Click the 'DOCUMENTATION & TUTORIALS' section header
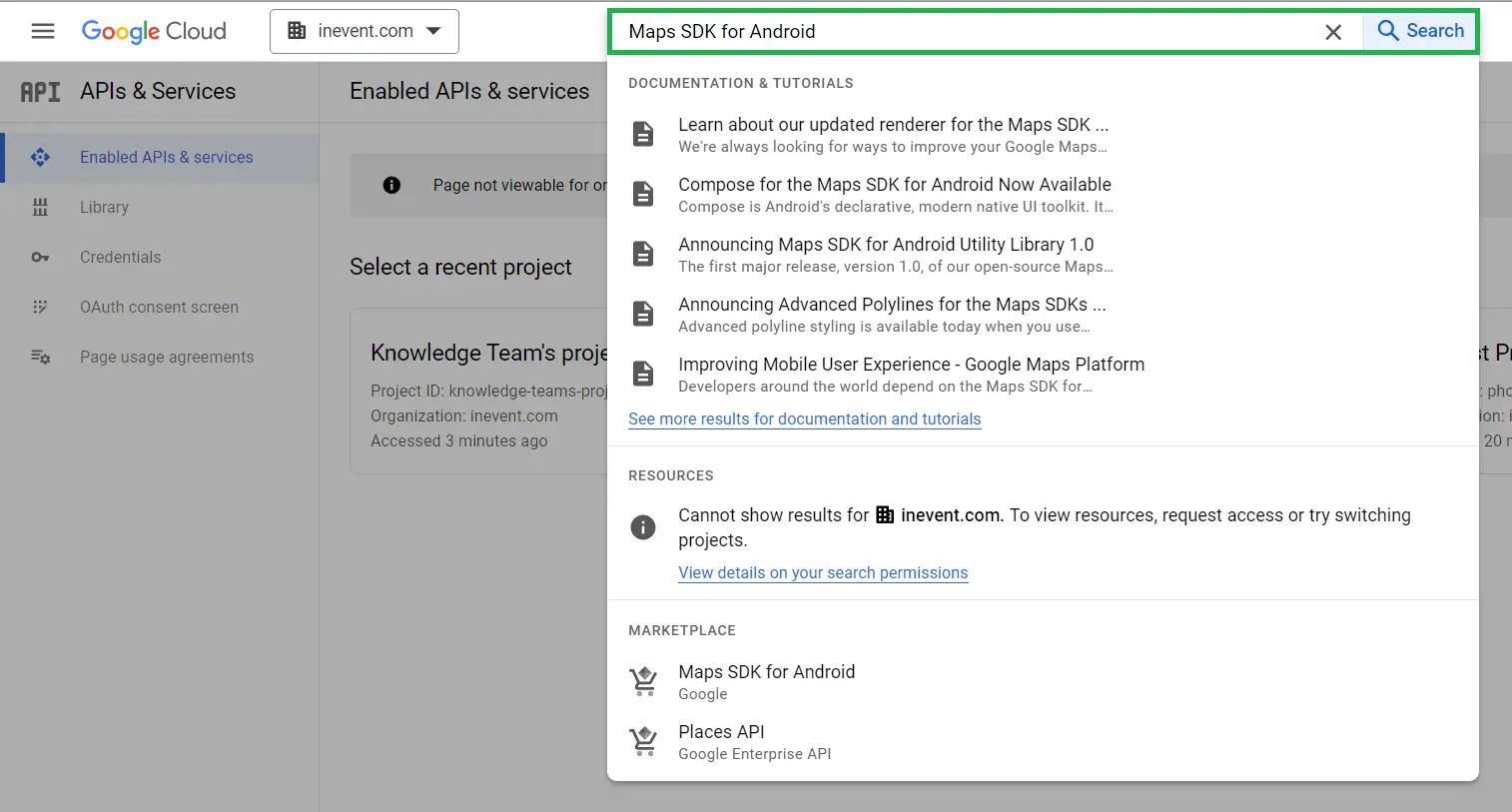Viewport: 1512px width, 812px height. point(741,83)
